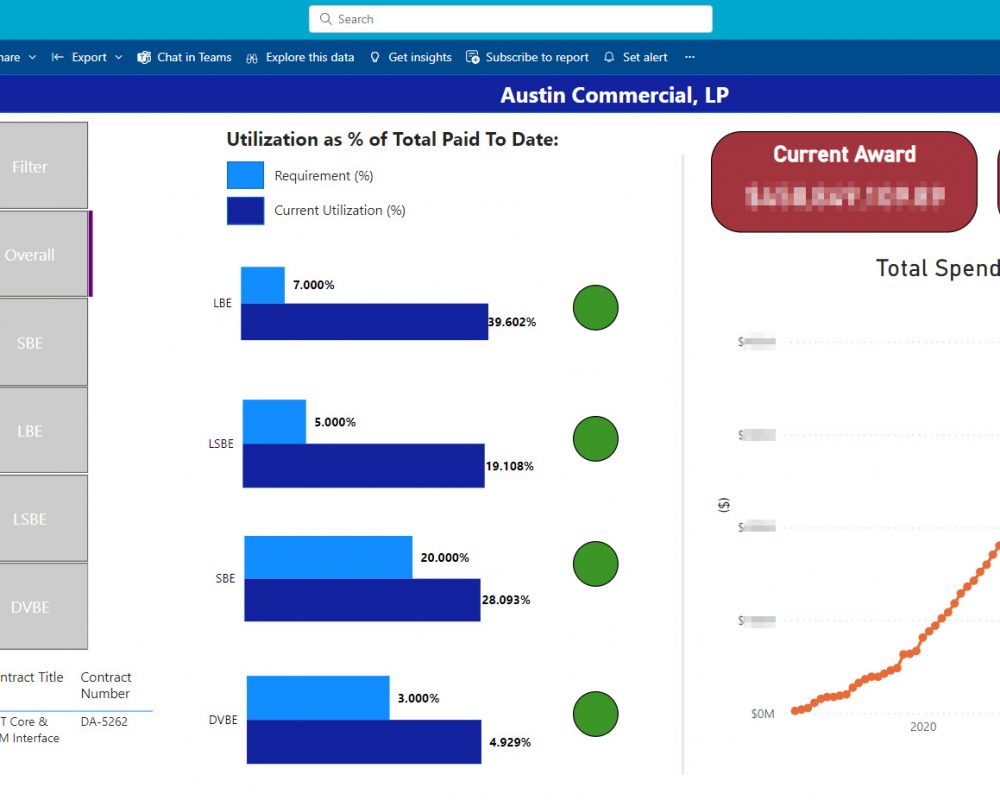The width and height of the screenshot is (1000, 800).
Task: Click the Requirement (%) legend swatch
Action: (246, 175)
